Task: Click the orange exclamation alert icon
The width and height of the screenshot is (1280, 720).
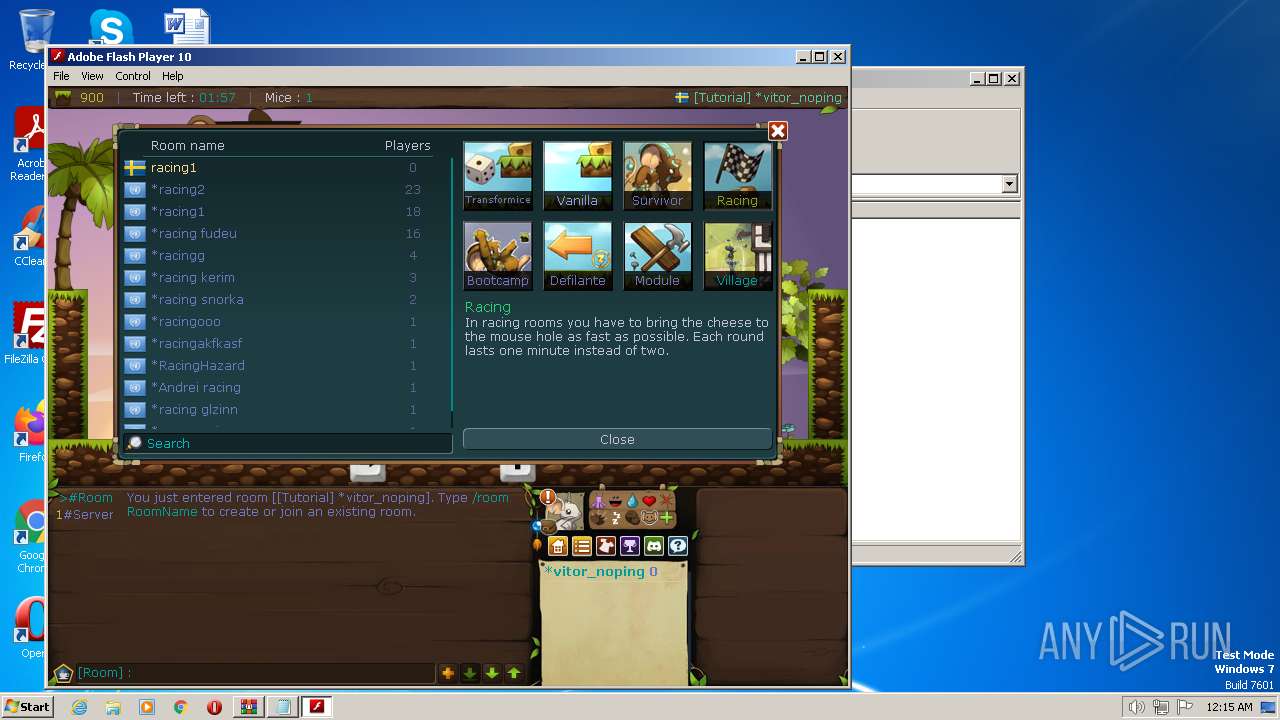Action: (547, 497)
